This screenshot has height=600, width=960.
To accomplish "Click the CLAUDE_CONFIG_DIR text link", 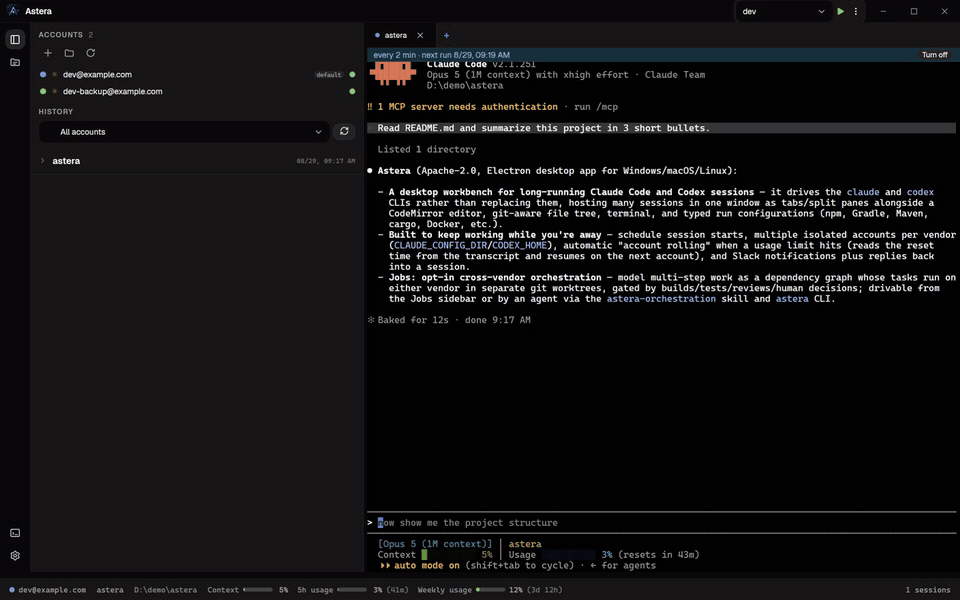I will [x=440, y=245].
